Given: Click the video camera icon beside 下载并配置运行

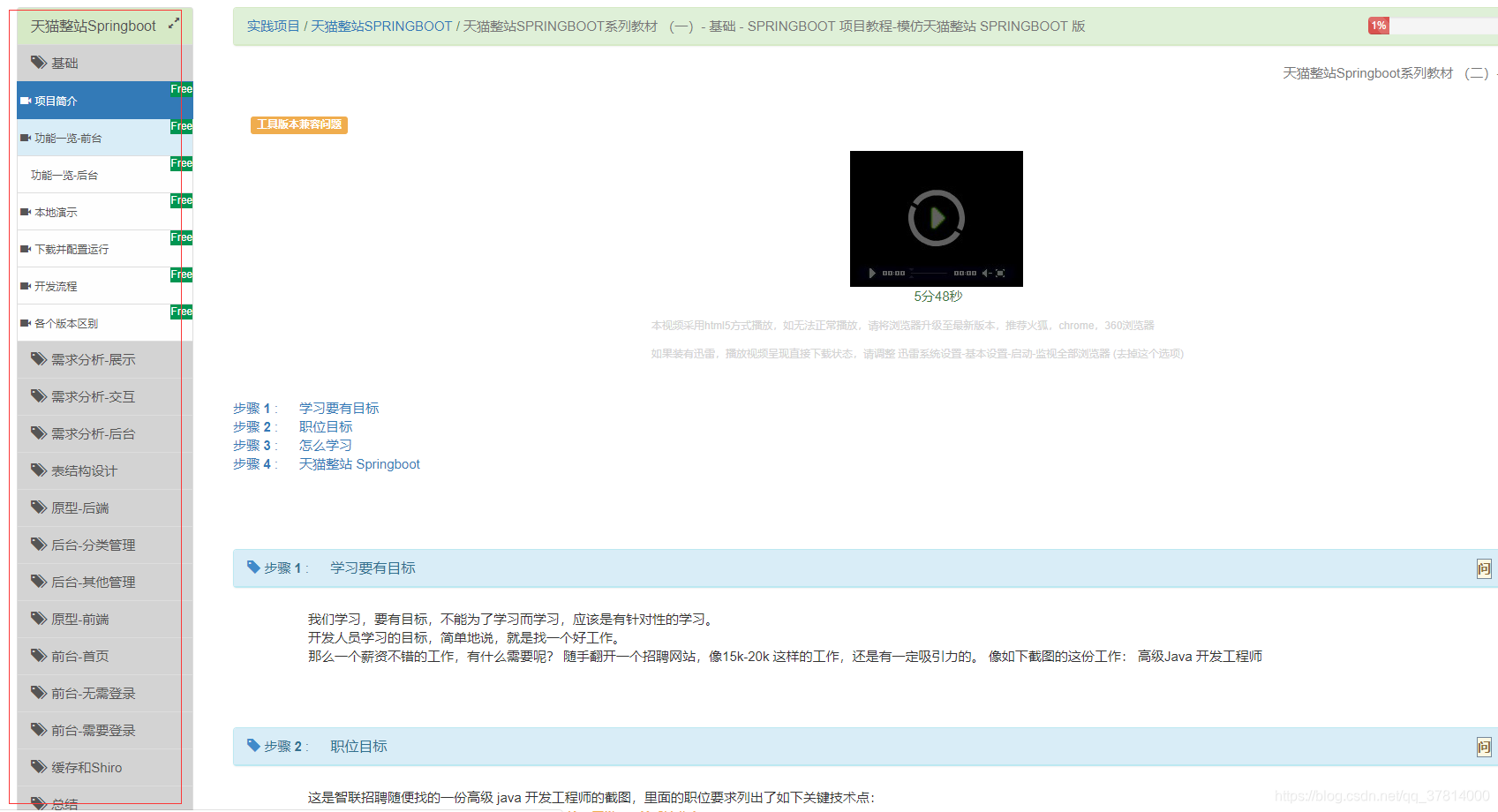Looking at the screenshot, I should point(26,249).
